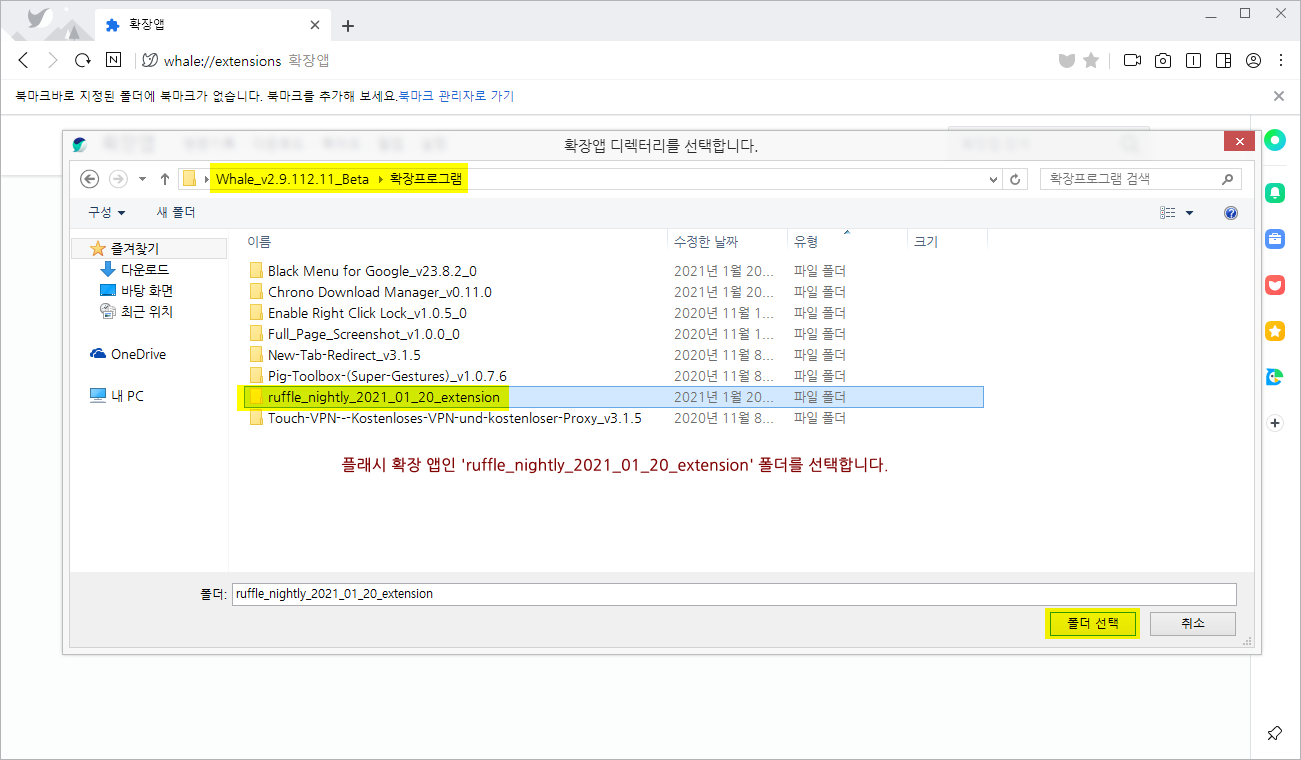Image resolution: width=1301 pixels, height=760 pixels.
Task: Open the 구성 organize menu
Action: [x=107, y=213]
